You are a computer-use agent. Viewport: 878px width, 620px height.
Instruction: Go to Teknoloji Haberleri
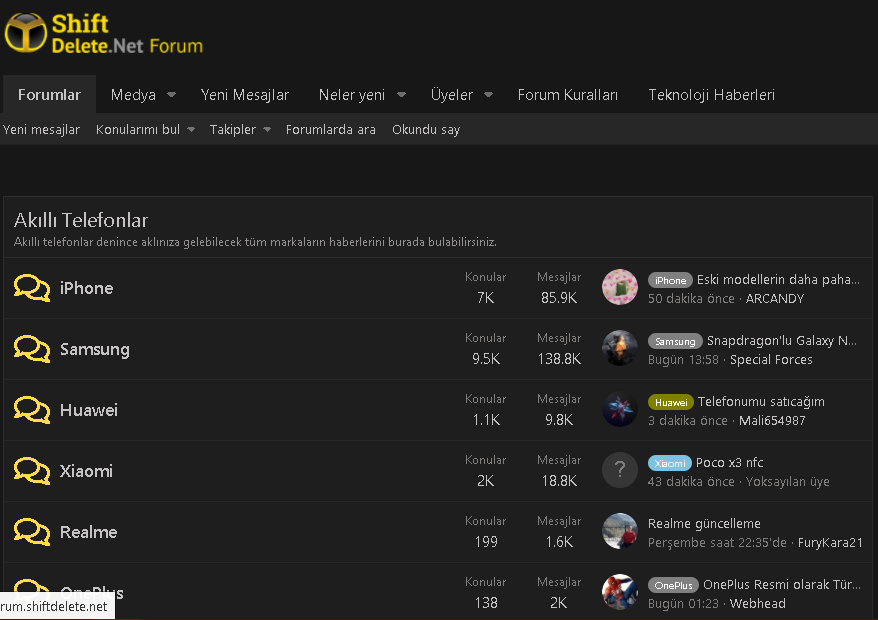click(711, 95)
